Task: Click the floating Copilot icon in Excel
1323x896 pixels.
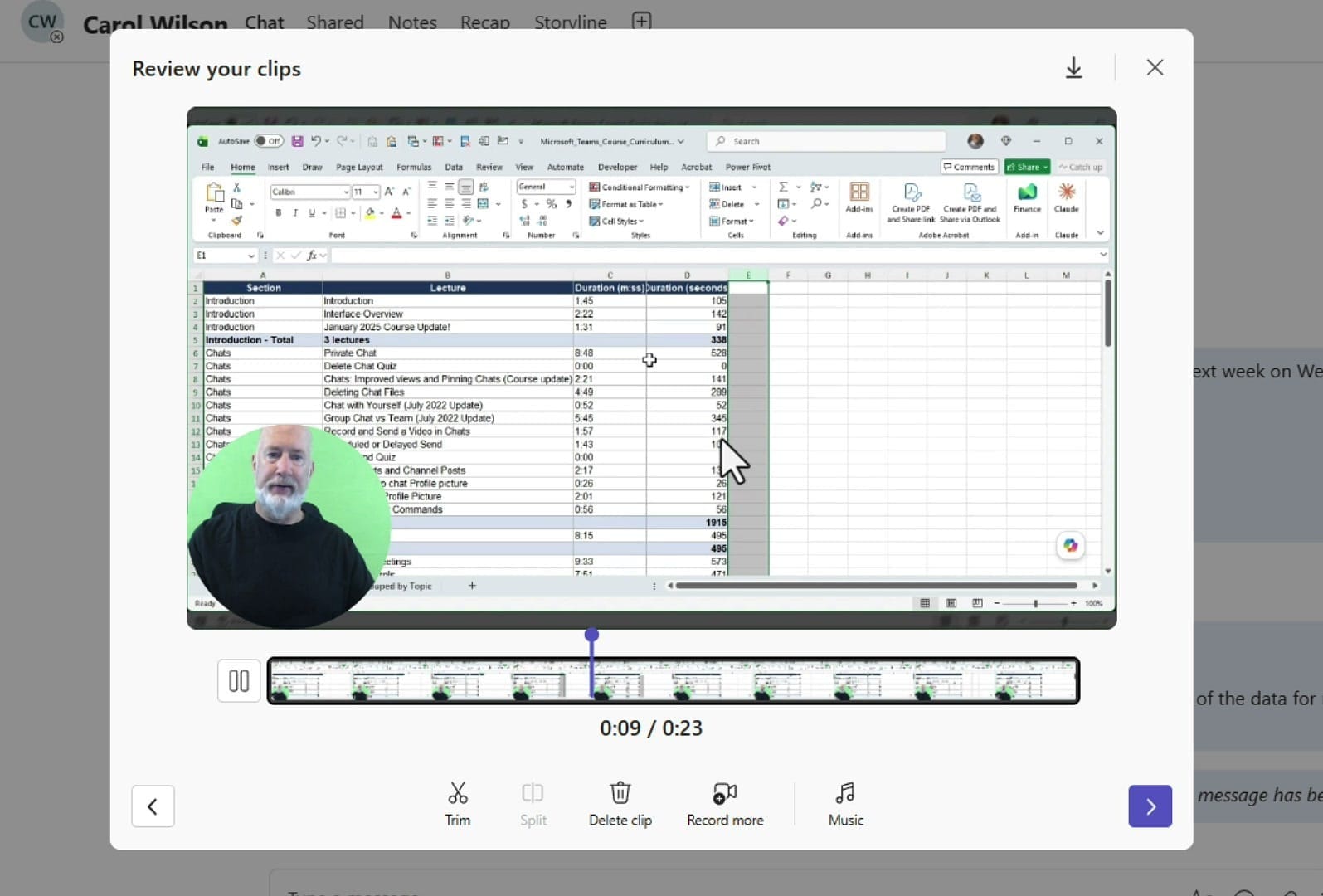Action: pyautogui.click(x=1070, y=545)
